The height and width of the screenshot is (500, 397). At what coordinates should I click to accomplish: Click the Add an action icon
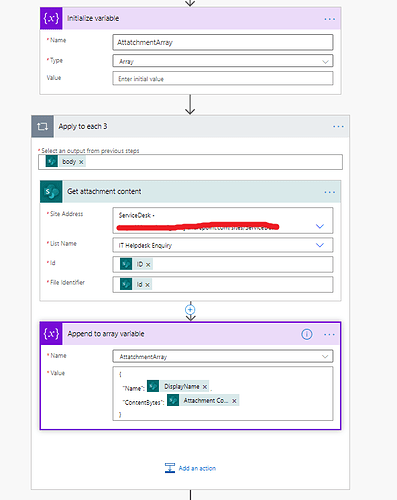[x=170, y=468]
